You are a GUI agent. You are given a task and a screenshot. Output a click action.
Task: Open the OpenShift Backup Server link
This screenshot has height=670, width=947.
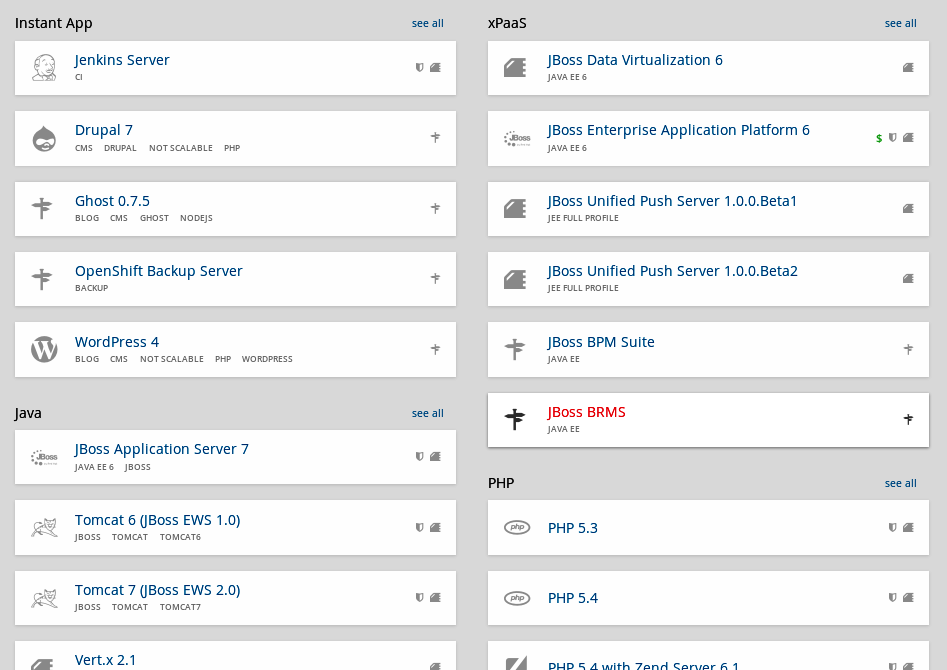(159, 271)
